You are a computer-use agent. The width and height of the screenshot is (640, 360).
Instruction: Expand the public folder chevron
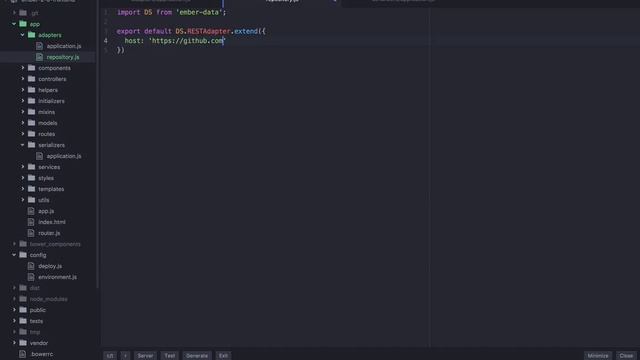(15, 310)
